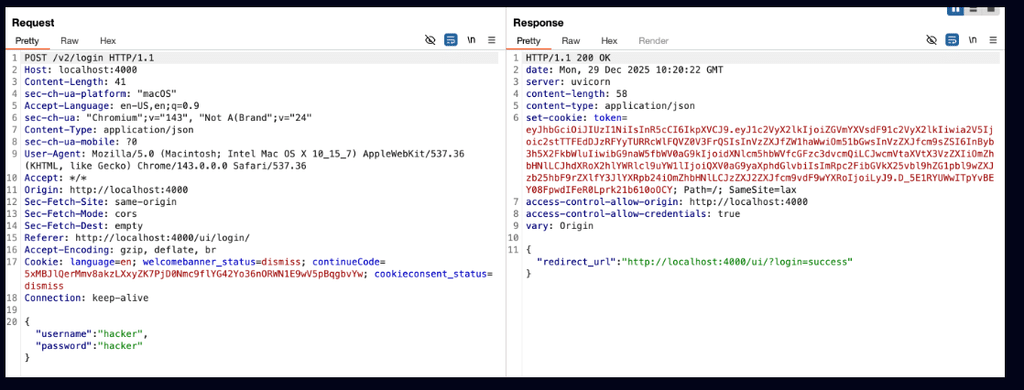
Task: Click the sec-ch-ua-platform "macOS" header
Action: coord(101,94)
